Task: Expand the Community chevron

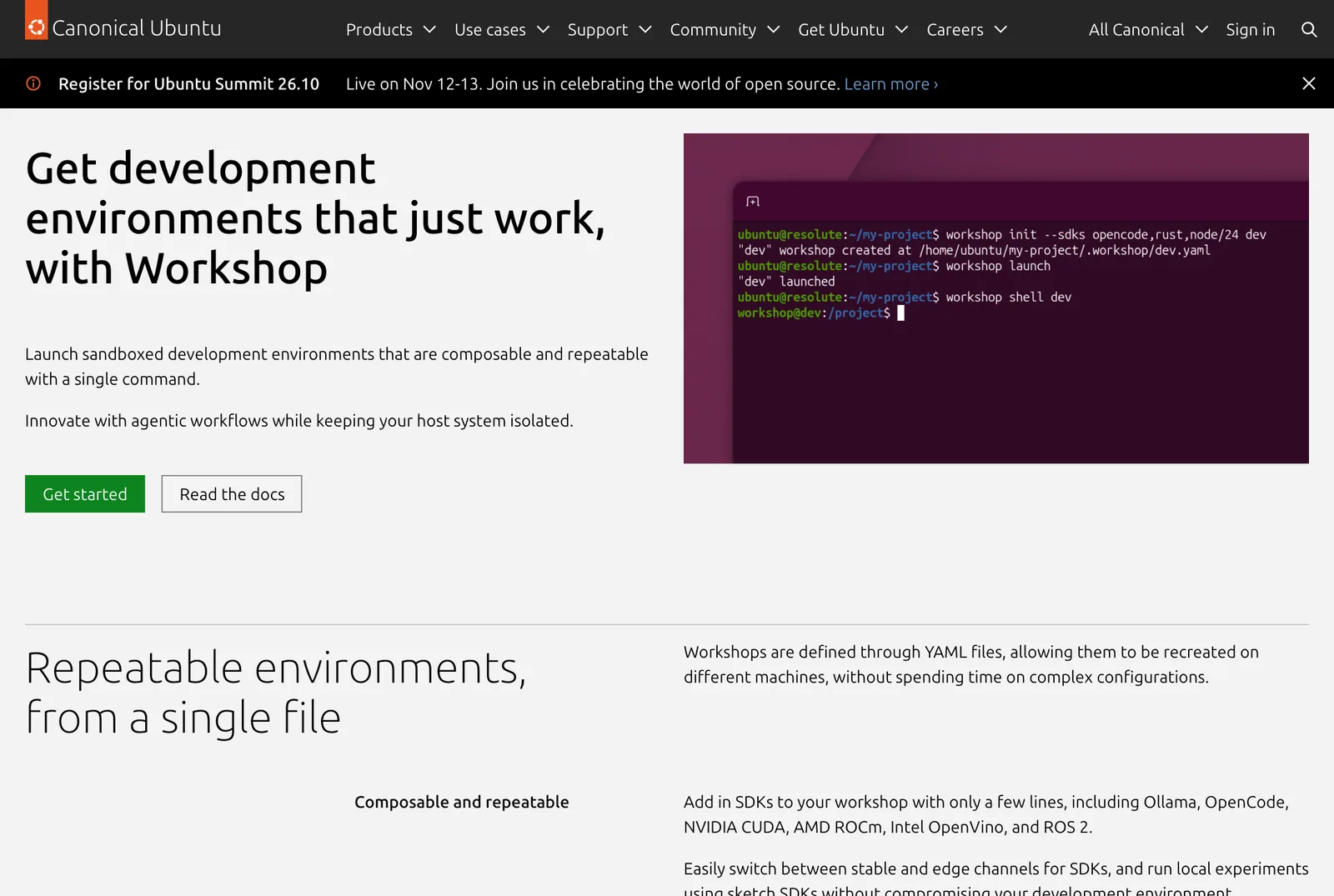Action: 773,29
